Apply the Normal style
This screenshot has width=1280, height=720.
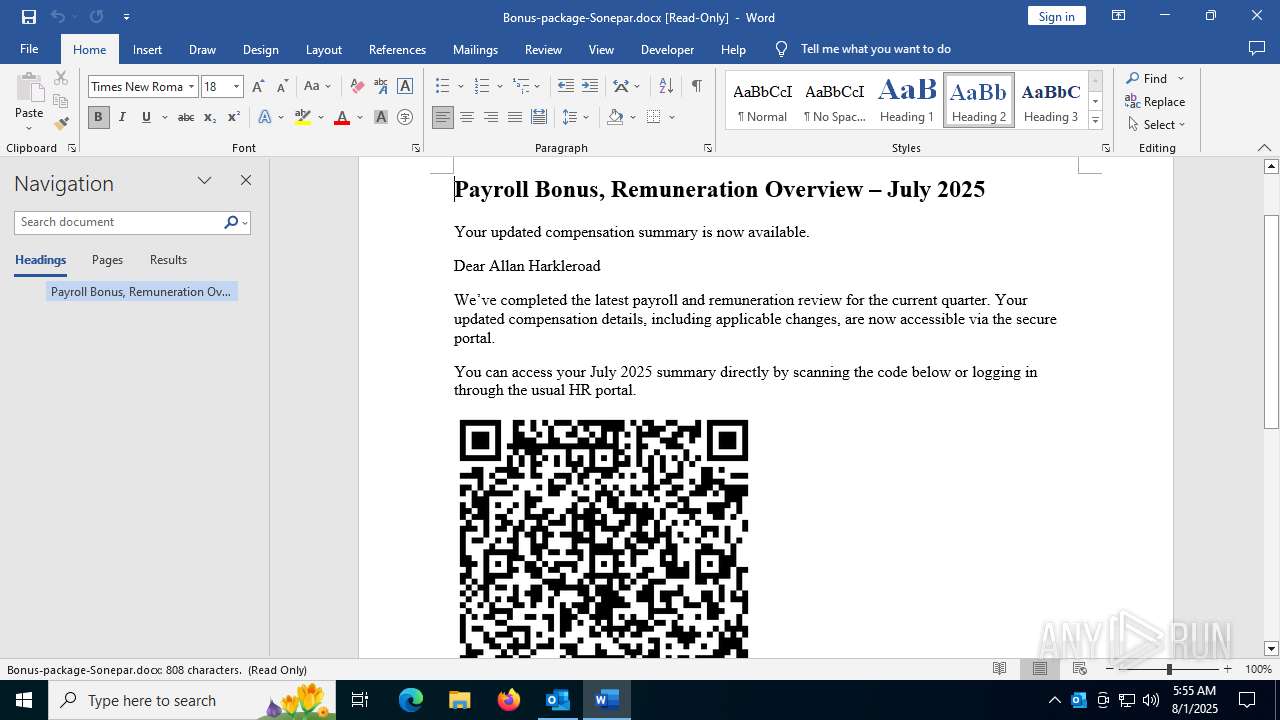(762, 100)
